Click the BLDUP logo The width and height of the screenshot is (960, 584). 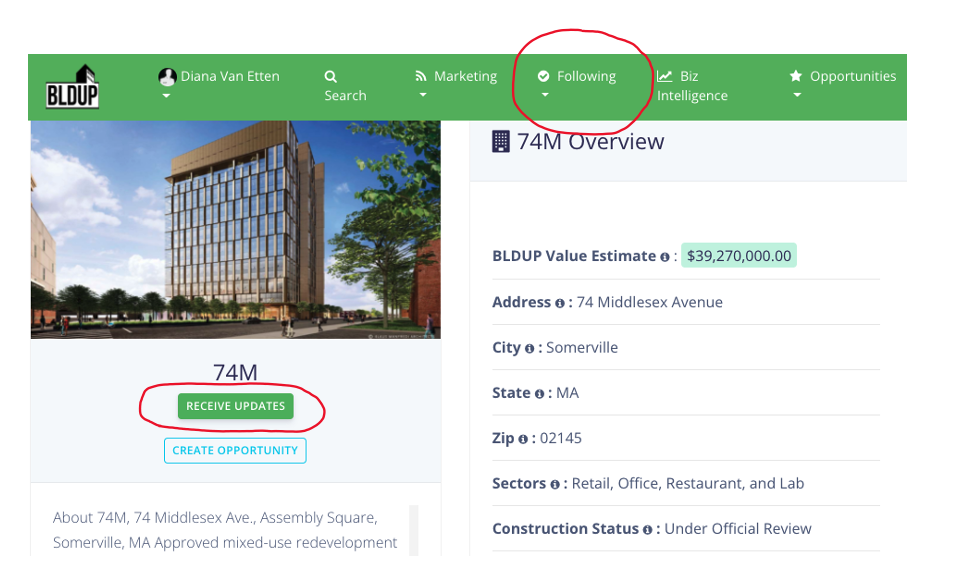(72, 87)
